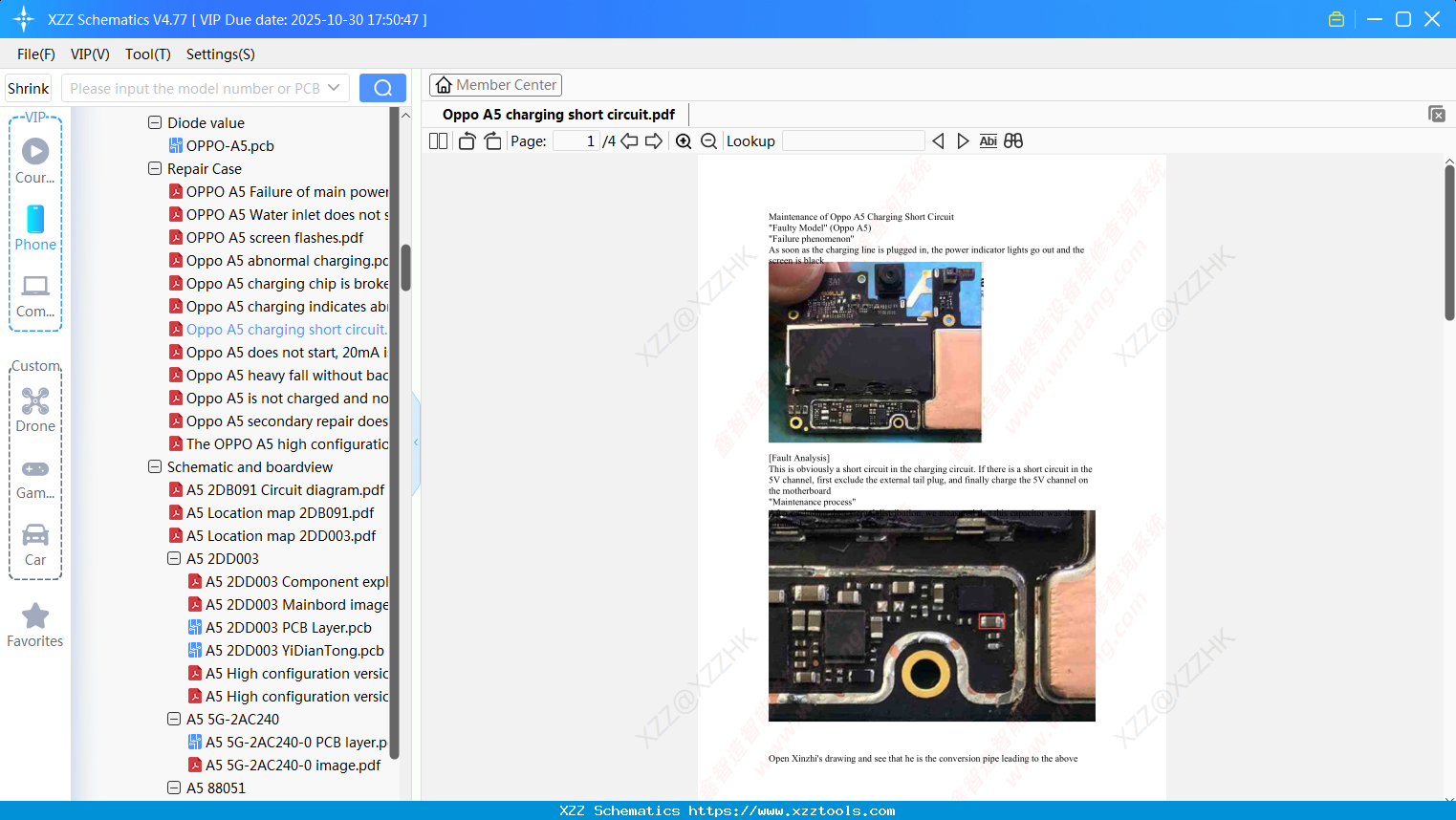Jump to the previous lookup result
This screenshot has height=820, width=1456.
coord(938,141)
